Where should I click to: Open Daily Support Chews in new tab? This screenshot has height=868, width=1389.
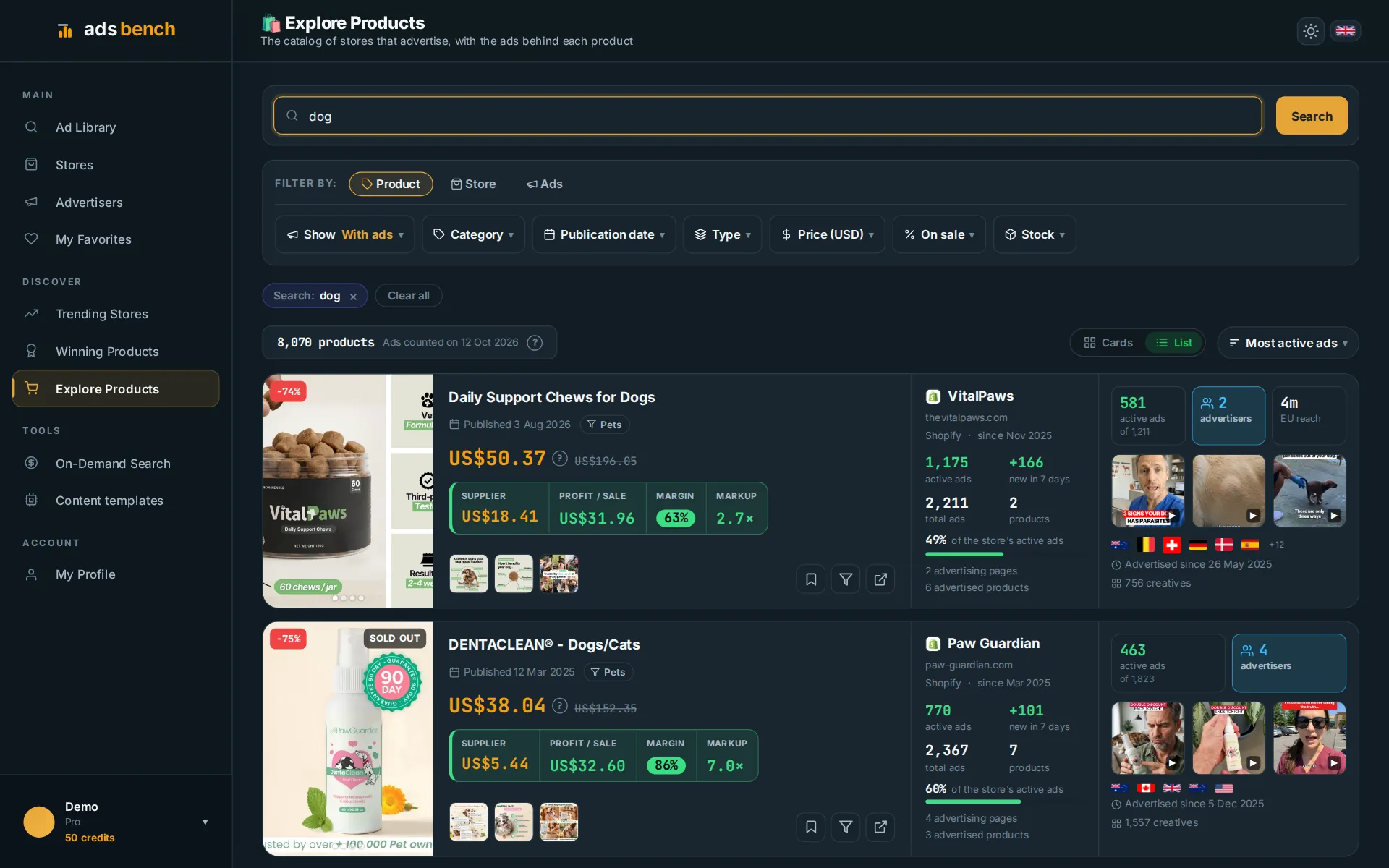(x=880, y=579)
